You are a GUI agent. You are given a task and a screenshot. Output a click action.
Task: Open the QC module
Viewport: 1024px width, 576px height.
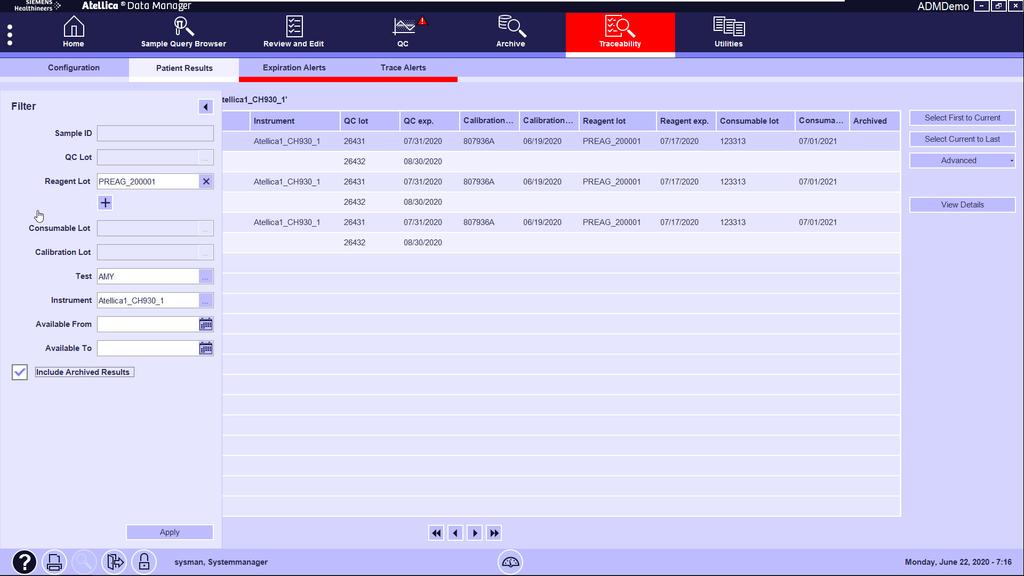[403, 32]
